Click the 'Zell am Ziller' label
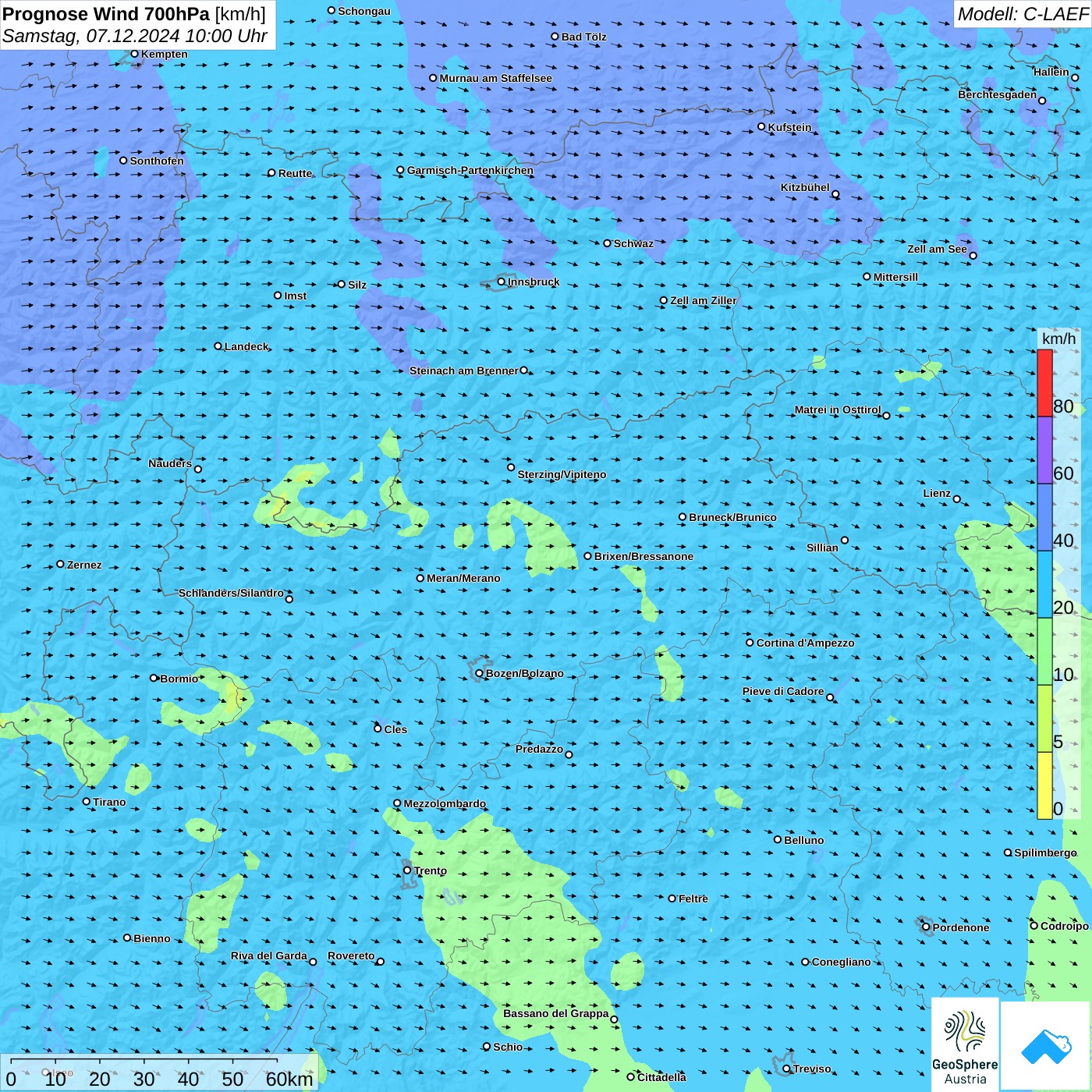Screen dimensions: 1092x1092 point(704,300)
